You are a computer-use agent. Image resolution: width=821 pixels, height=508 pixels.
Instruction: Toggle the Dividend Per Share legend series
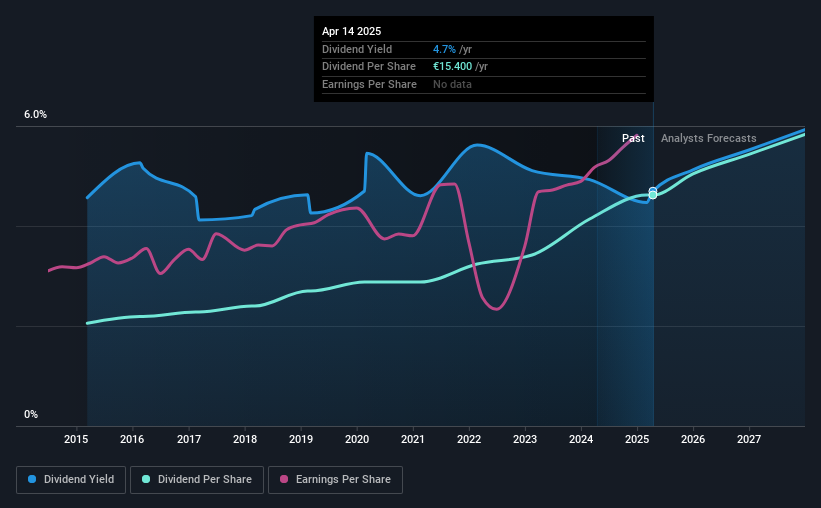pos(196,479)
